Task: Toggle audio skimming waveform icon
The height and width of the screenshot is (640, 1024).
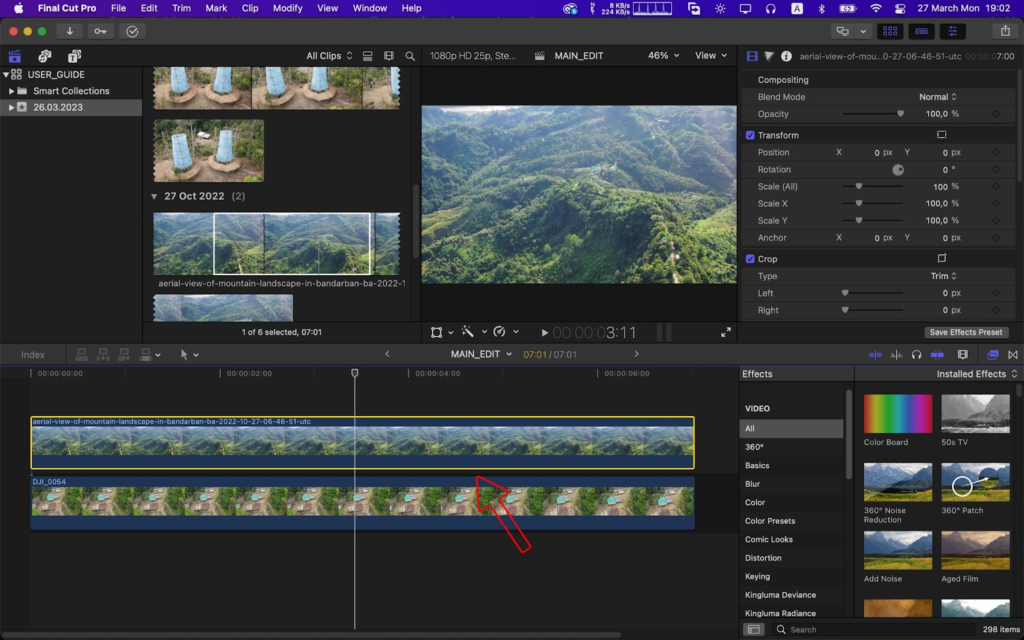Action: 896,355
